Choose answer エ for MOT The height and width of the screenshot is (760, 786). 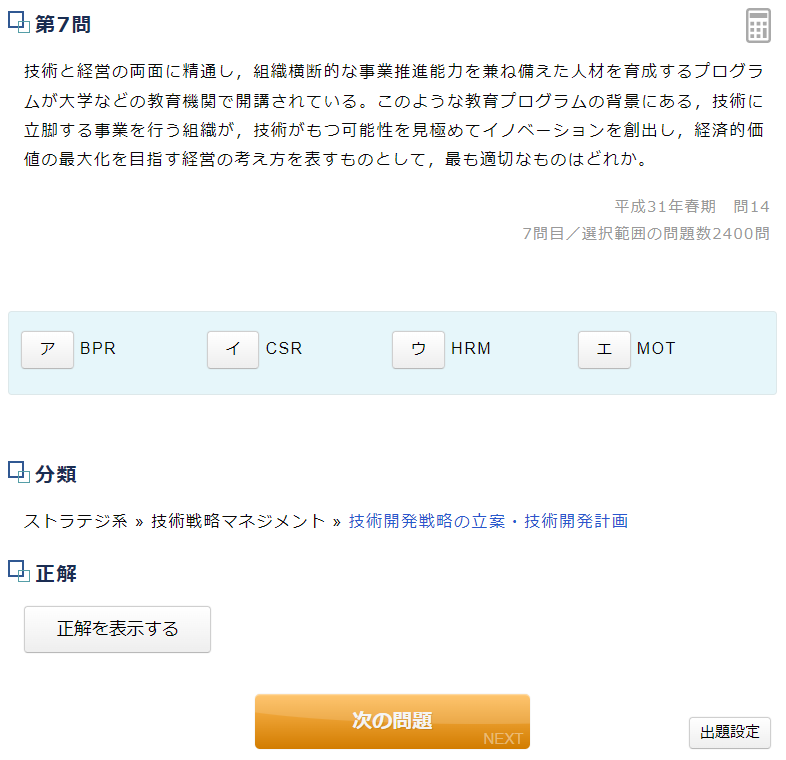(604, 349)
